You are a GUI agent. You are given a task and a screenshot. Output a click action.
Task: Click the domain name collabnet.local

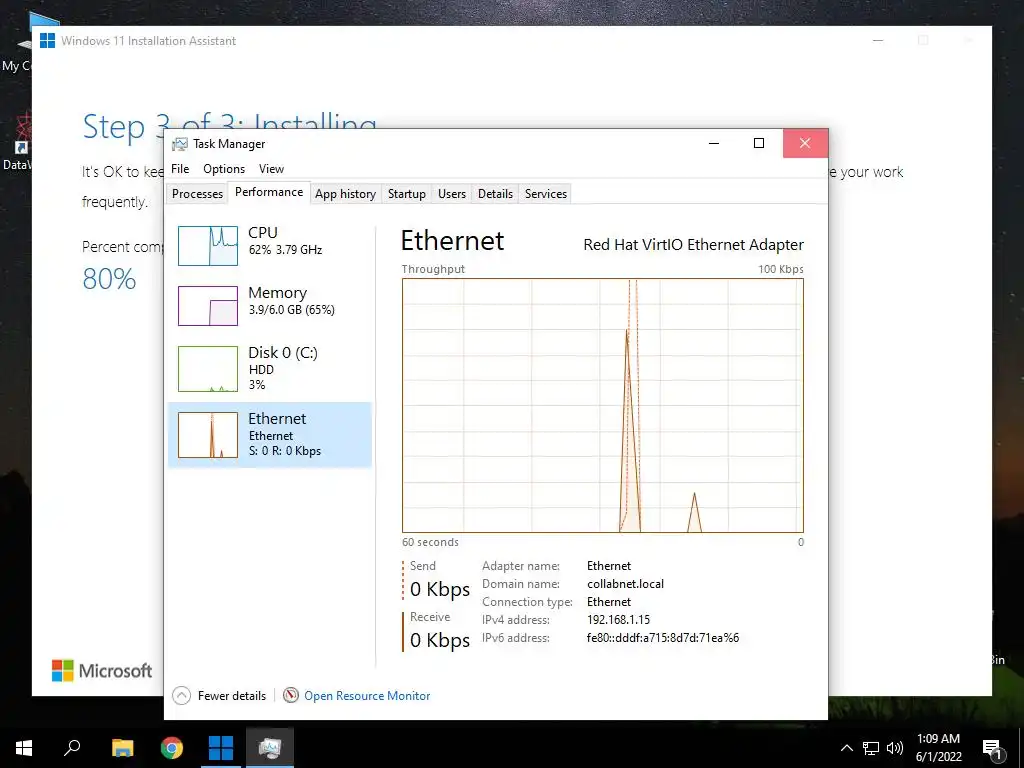tap(625, 584)
